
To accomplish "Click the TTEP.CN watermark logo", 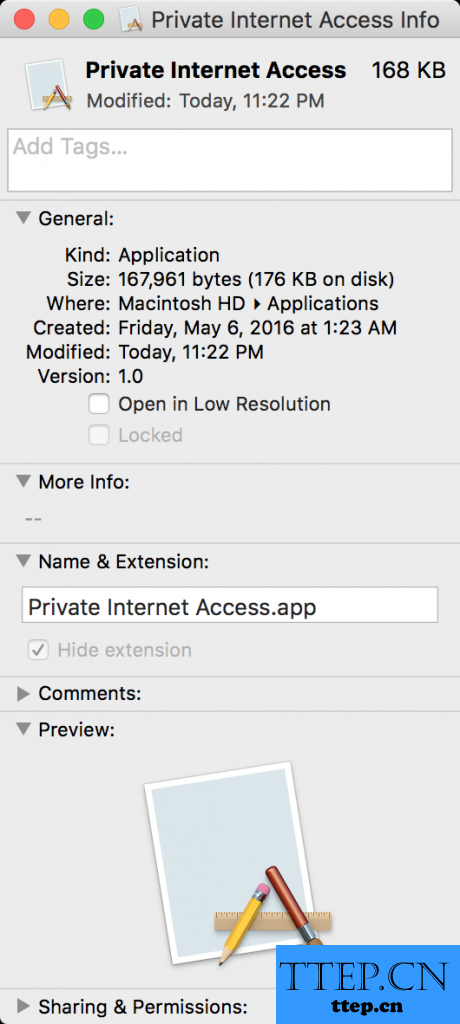I will point(367,985).
